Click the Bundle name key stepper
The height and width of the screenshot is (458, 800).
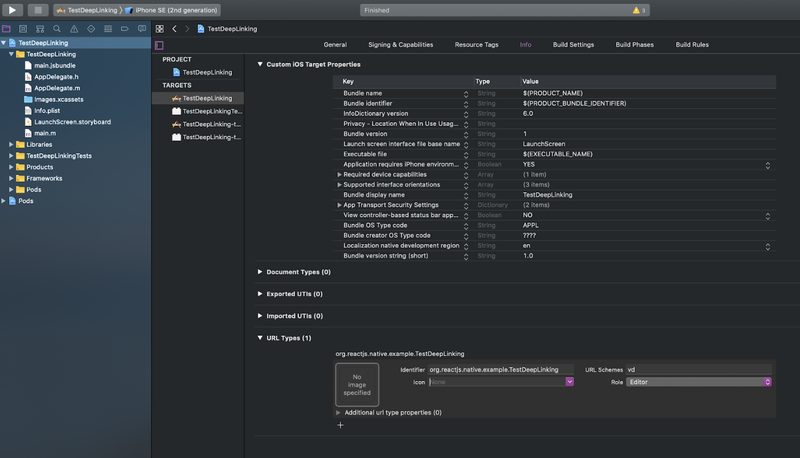[466, 94]
